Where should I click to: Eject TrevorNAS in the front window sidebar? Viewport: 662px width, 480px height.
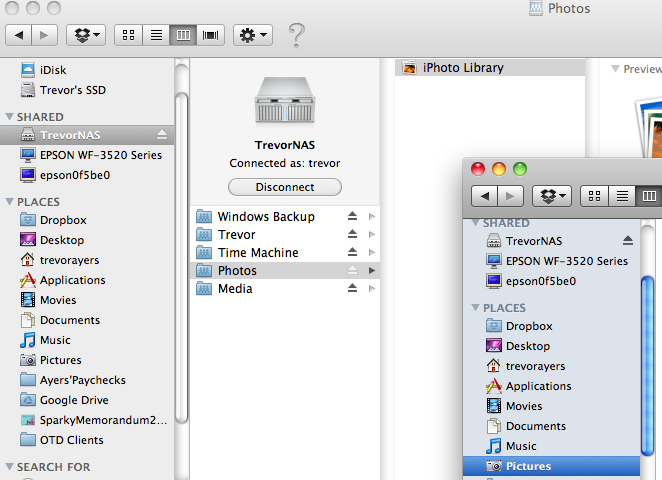[628, 241]
